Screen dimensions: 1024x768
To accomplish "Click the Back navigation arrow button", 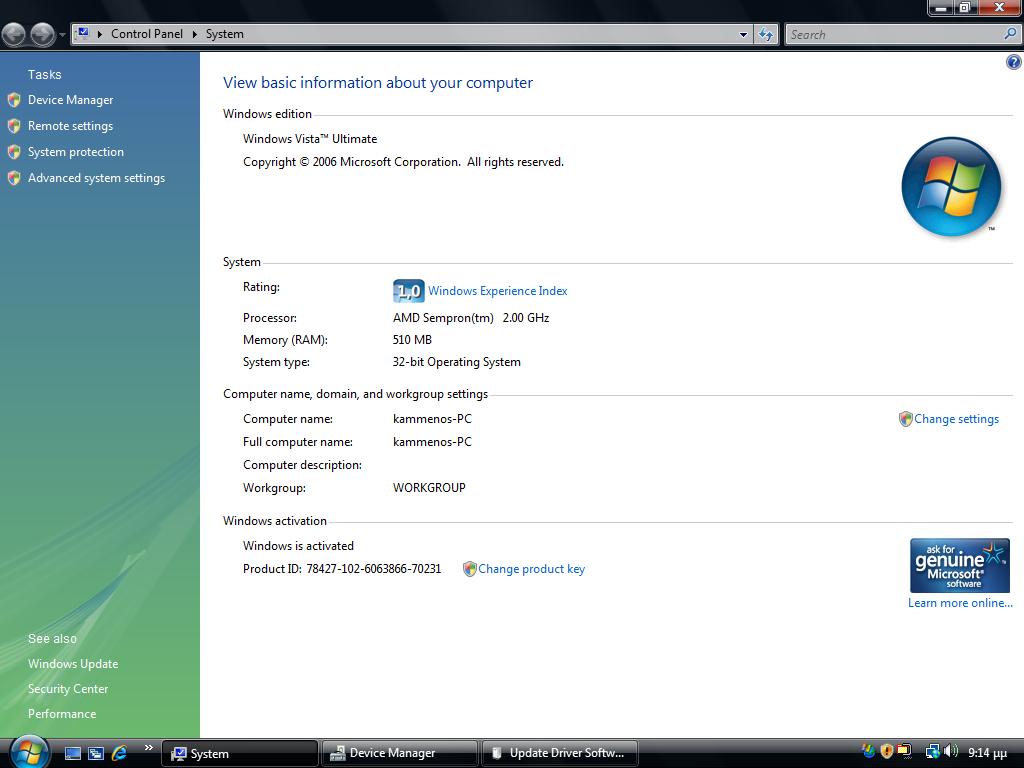I will (x=14, y=34).
